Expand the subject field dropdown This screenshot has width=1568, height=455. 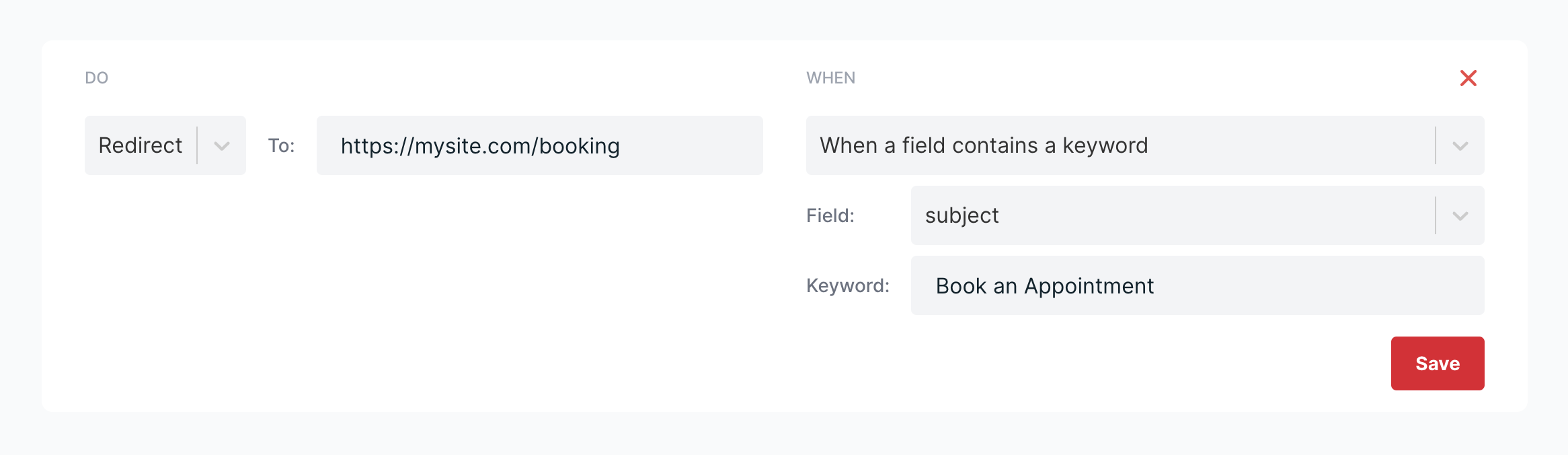(x=1170, y=215)
